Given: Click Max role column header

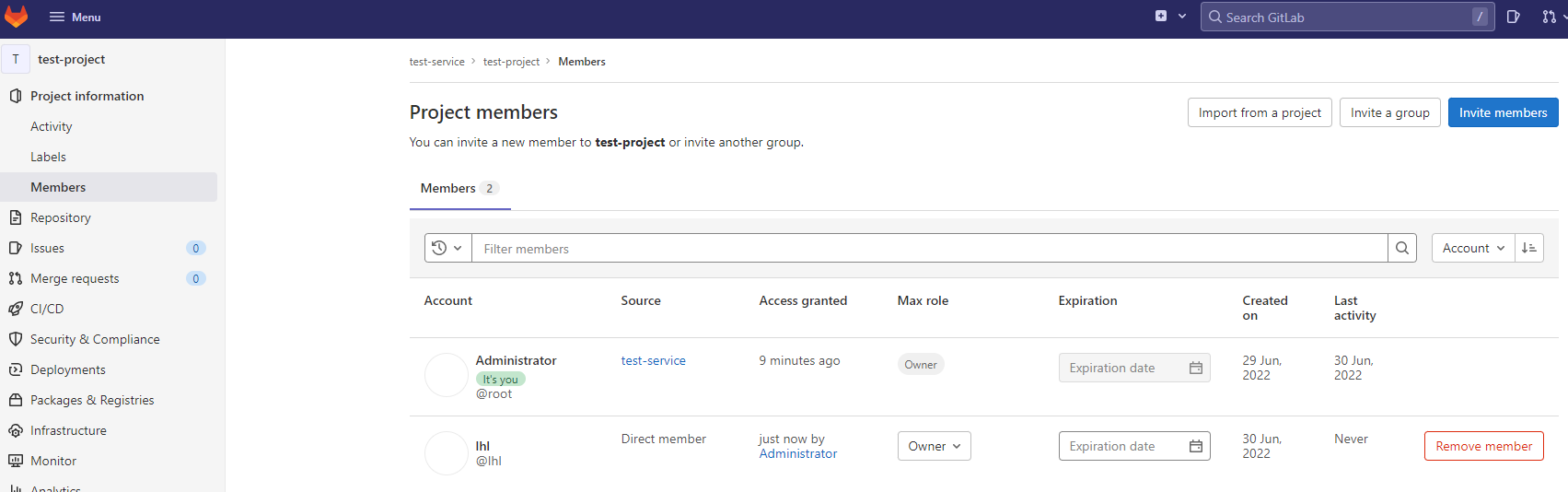Looking at the screenshot, I should pyautogui.click(x=923, y=300).
